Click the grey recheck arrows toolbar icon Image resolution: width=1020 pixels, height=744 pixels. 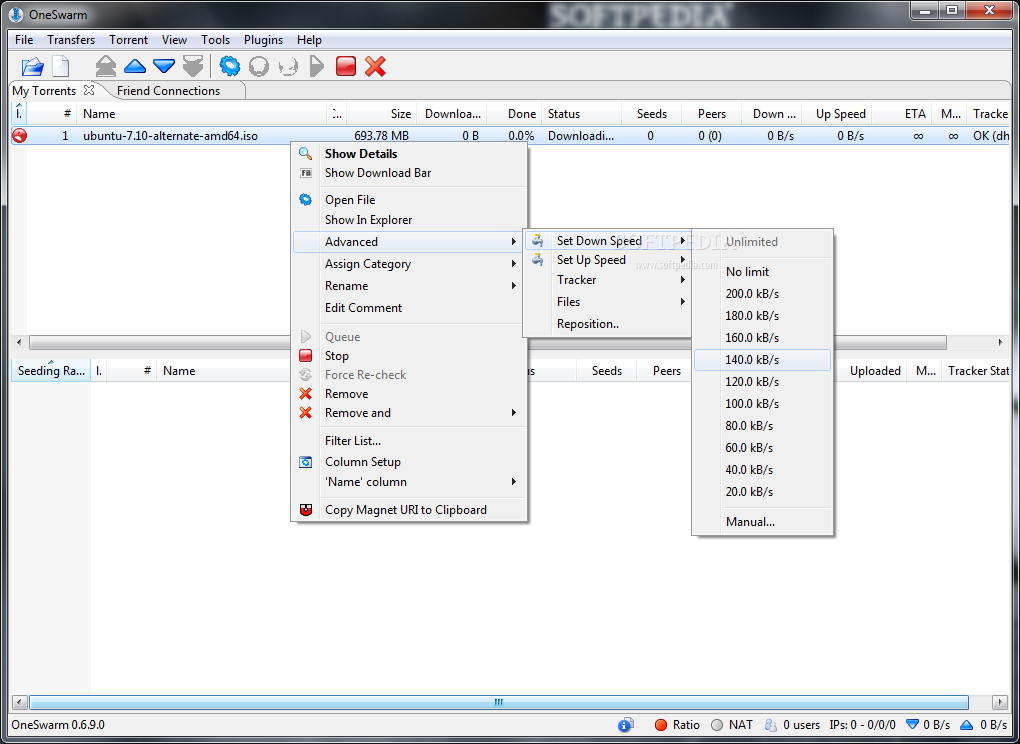[288, 66]
